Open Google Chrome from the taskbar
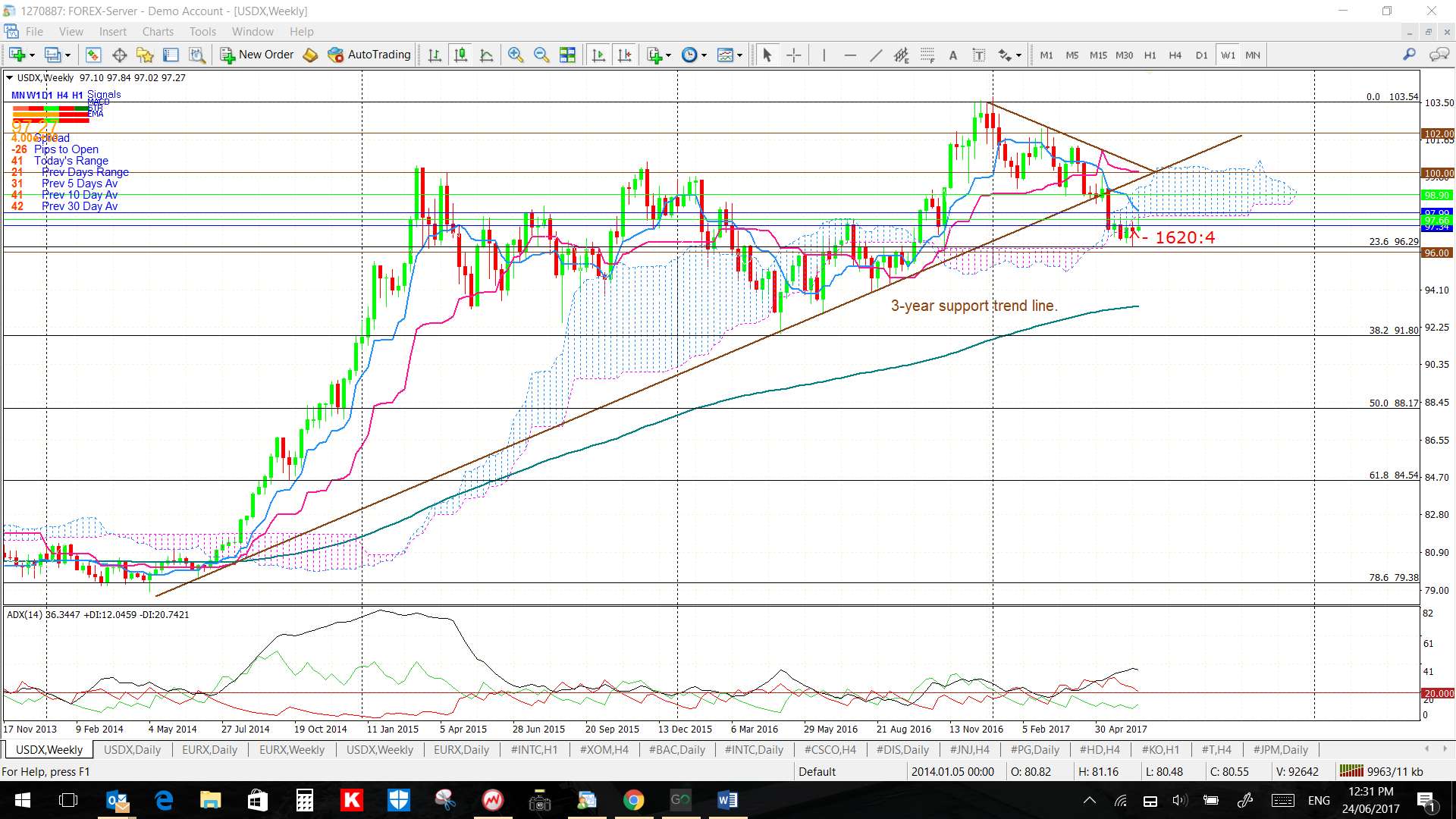The image size is (1456, 819). click(633, 800)
